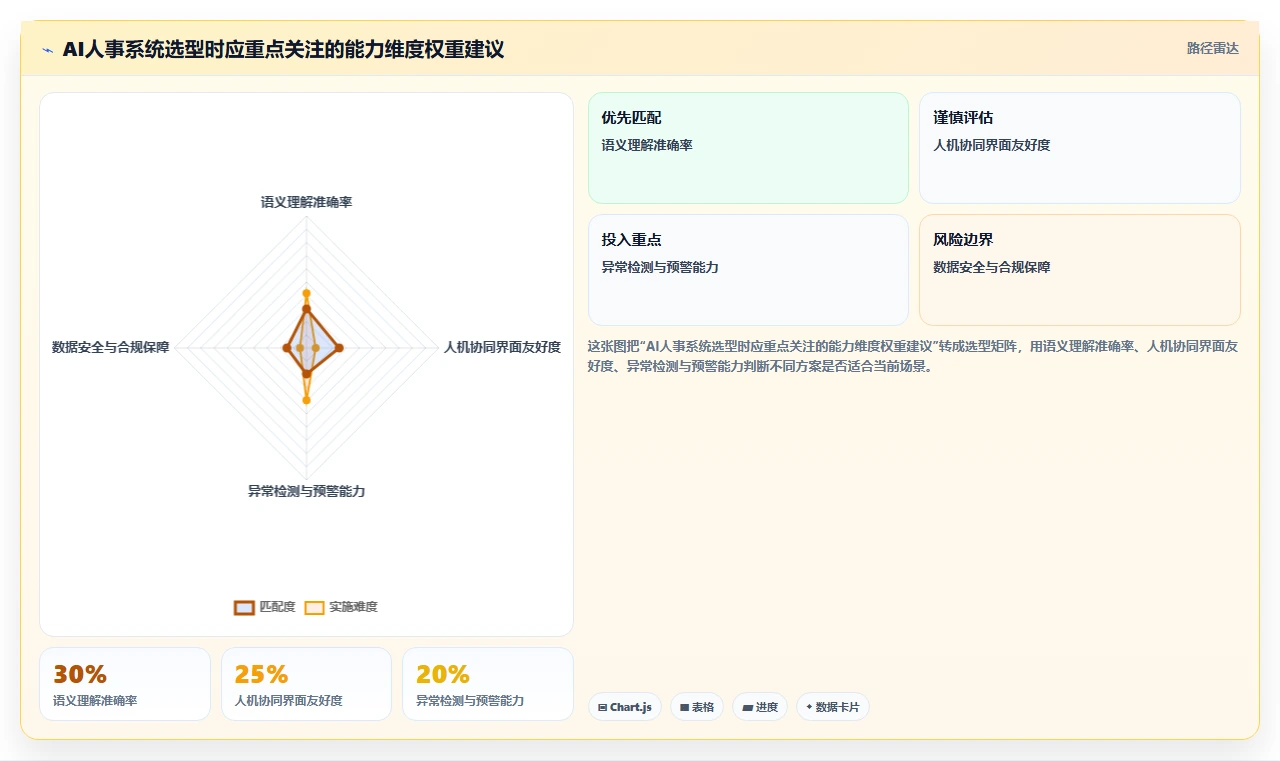The height and width of the screenshot is (761, 1280).
Task: Click the 30% 语义理解准确率 stat card
Action: 125,684
